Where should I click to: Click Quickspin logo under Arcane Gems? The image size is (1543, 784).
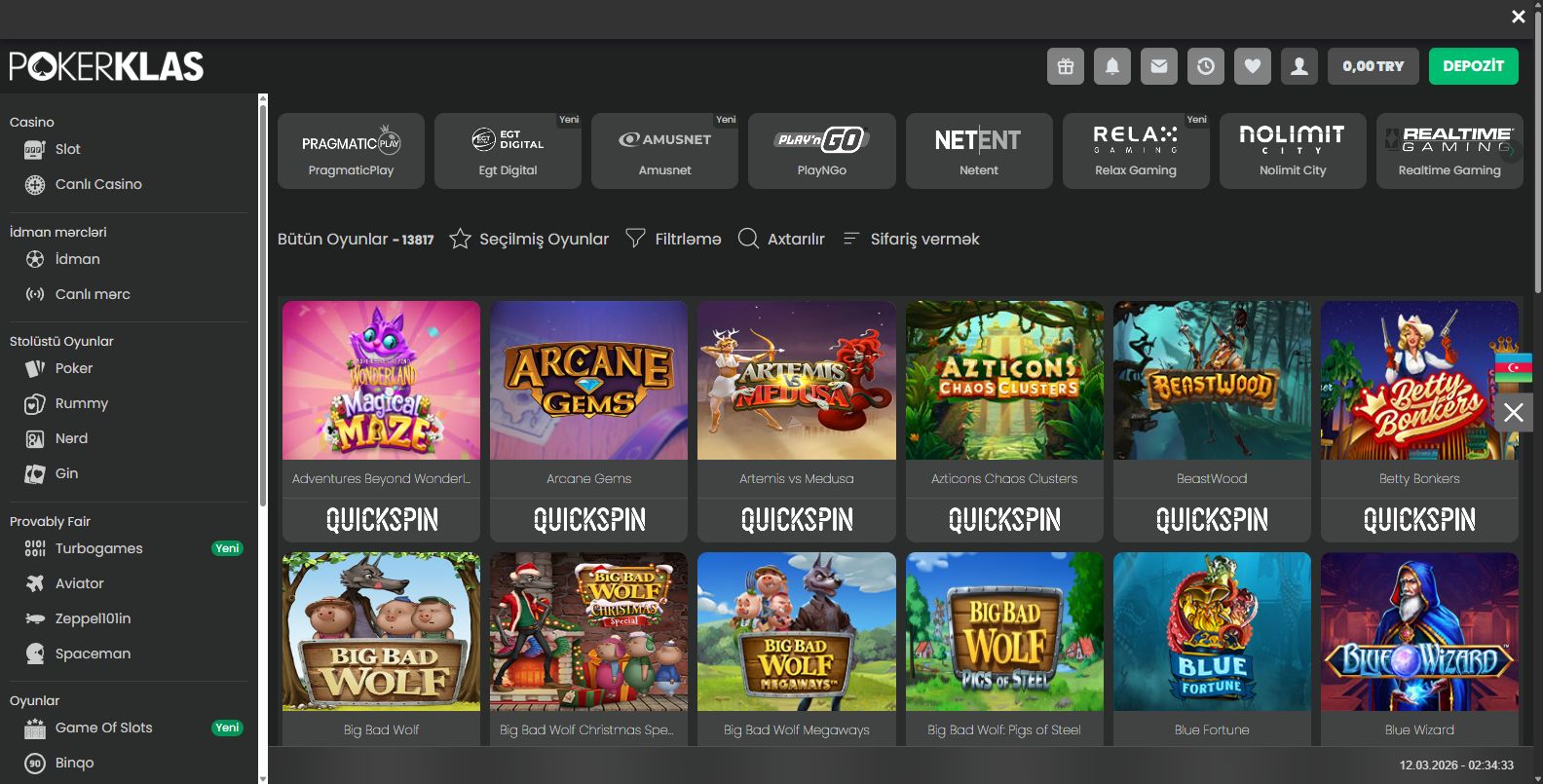[x=589, y=520]
